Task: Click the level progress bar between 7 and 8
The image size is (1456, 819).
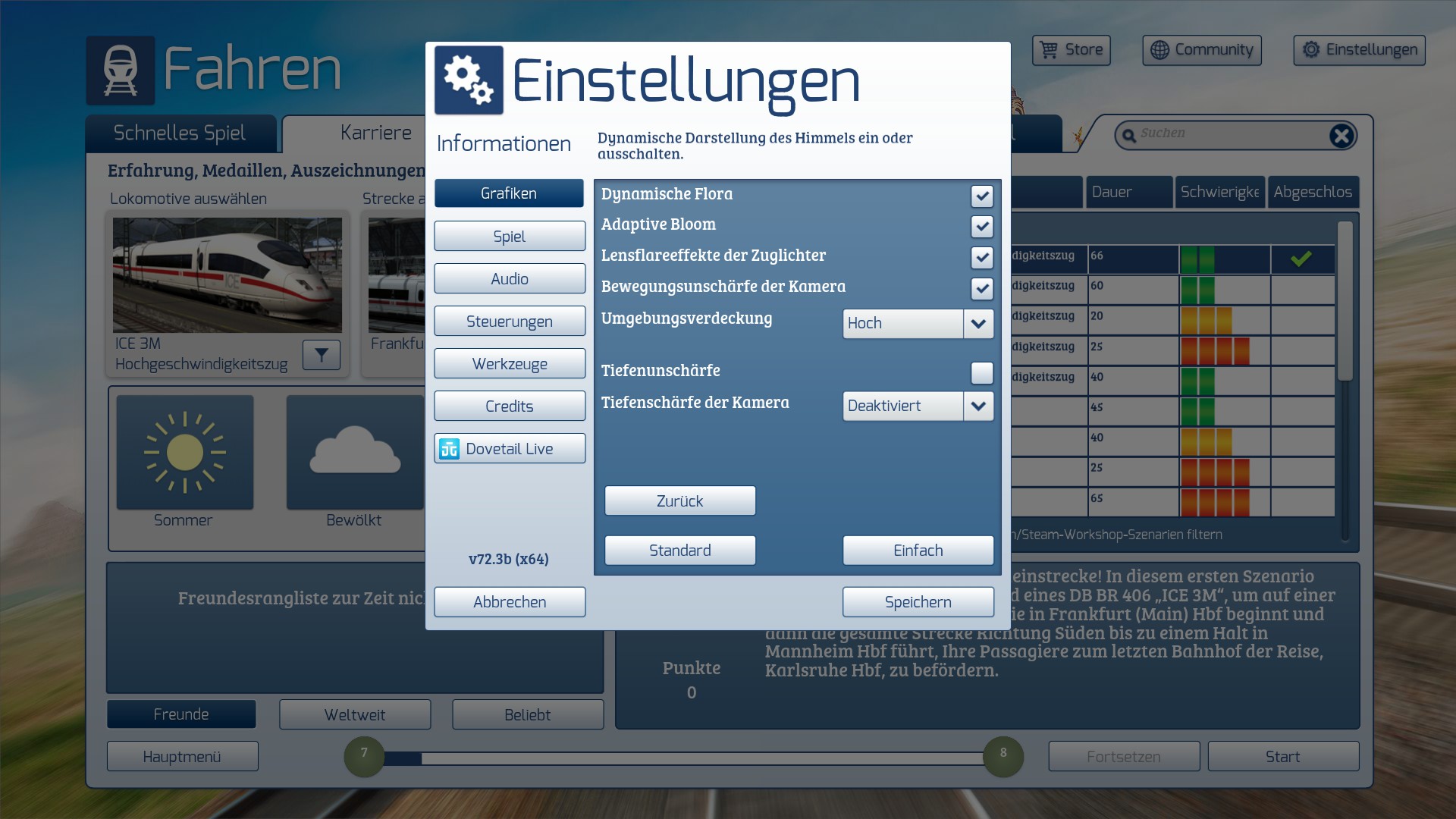Action: click(x=682, y=758)
